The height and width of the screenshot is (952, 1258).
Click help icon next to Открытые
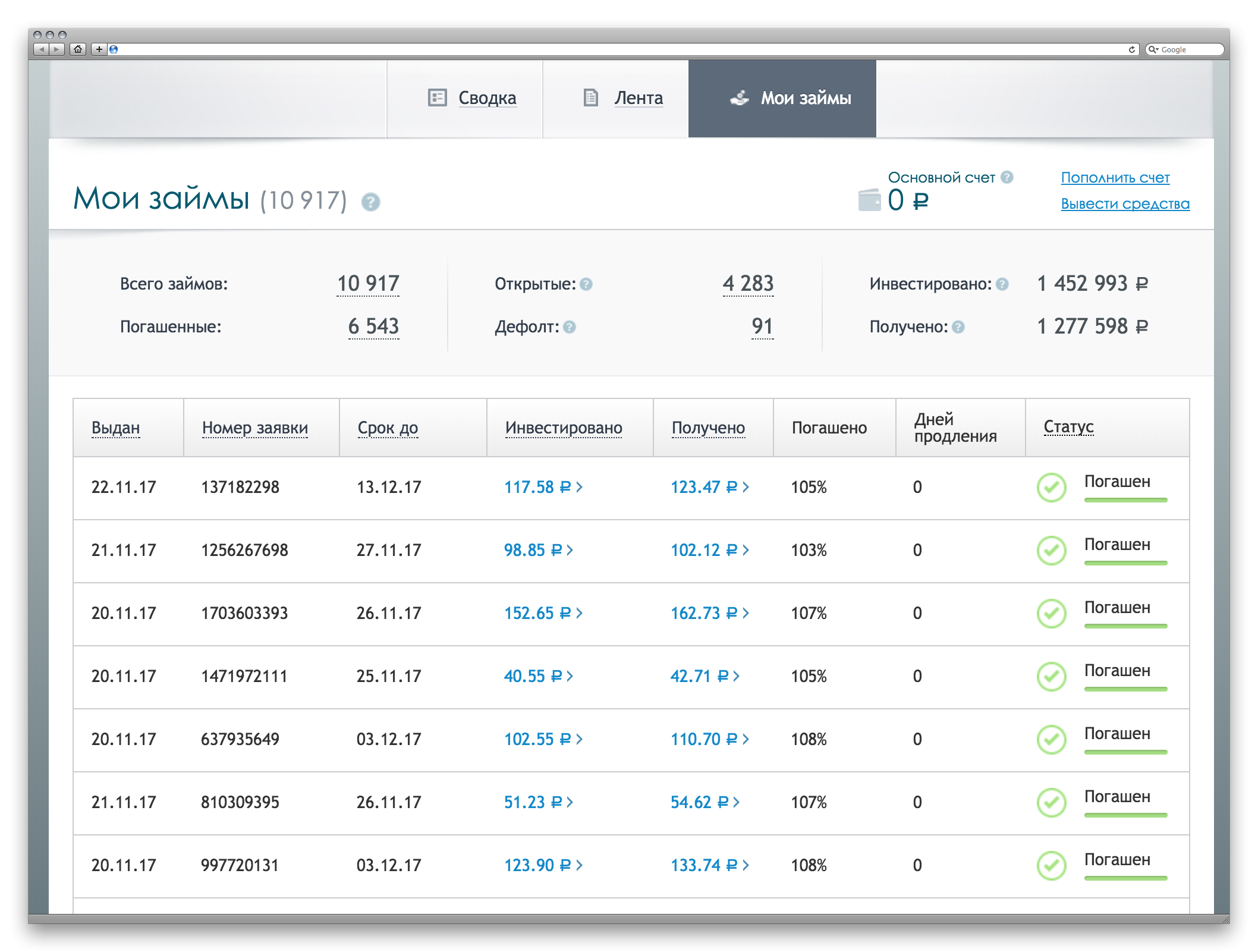tap(586, 284)
